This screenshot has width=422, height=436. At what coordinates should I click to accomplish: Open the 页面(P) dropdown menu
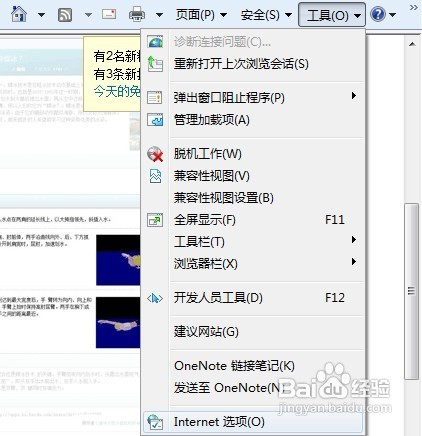click(201, 15)
